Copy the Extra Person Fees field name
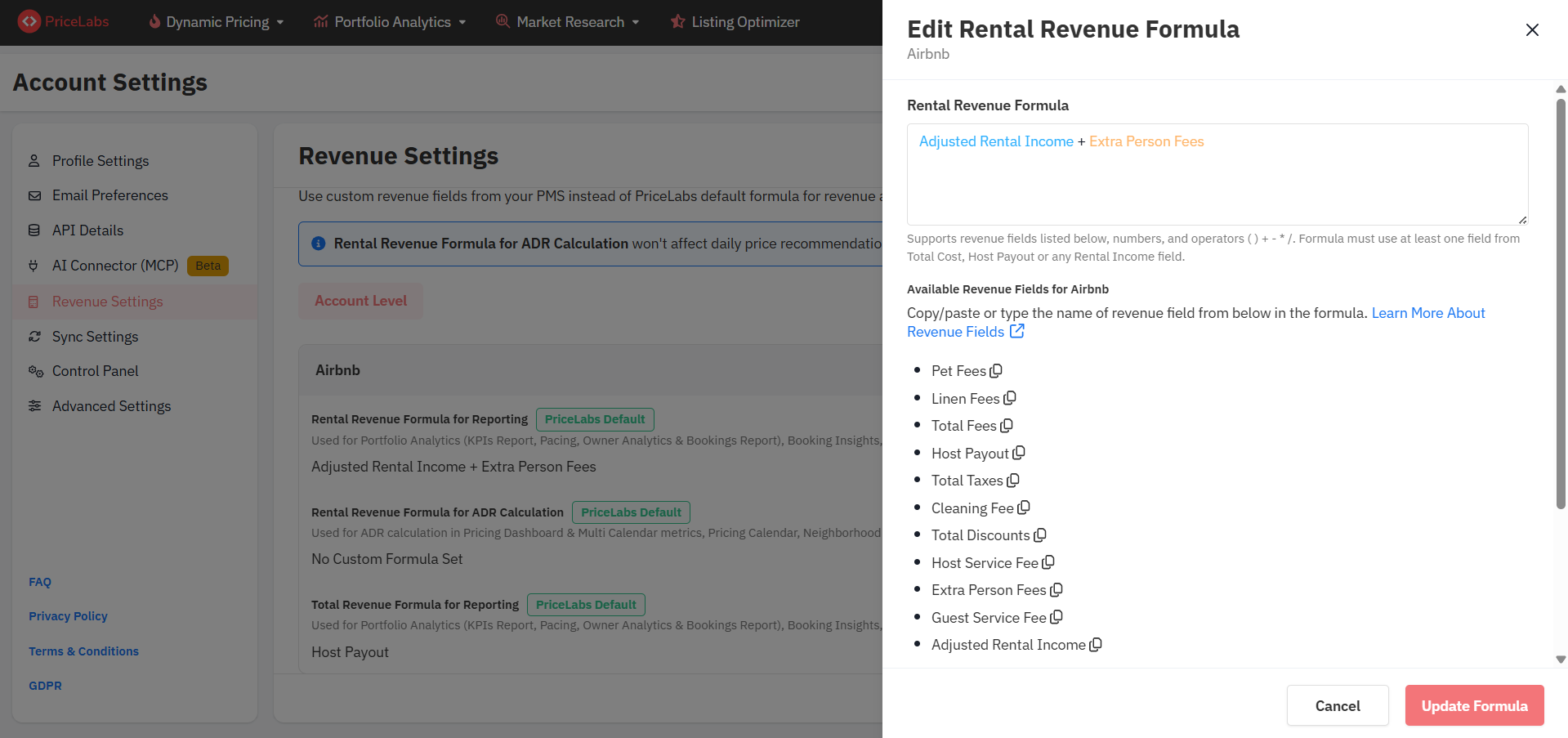1568x738 pixels. point(1057,590)
